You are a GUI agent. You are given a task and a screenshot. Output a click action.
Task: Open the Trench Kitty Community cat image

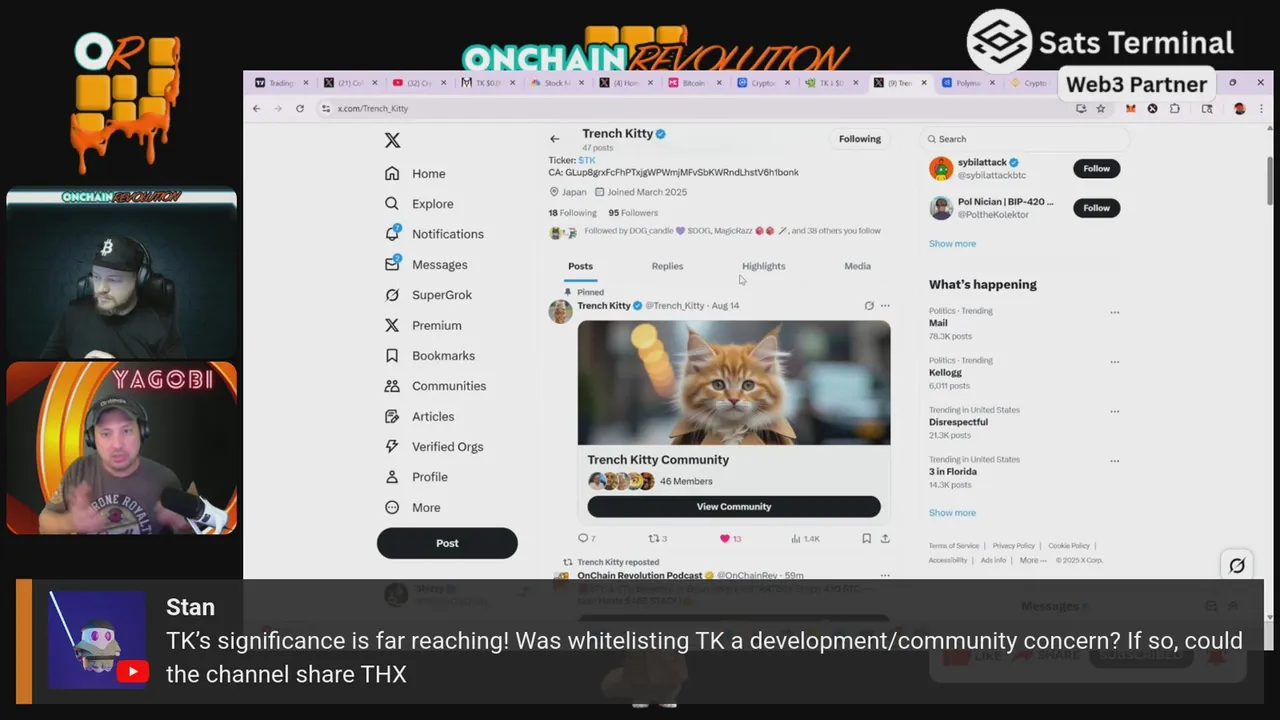tap(734, 382)
